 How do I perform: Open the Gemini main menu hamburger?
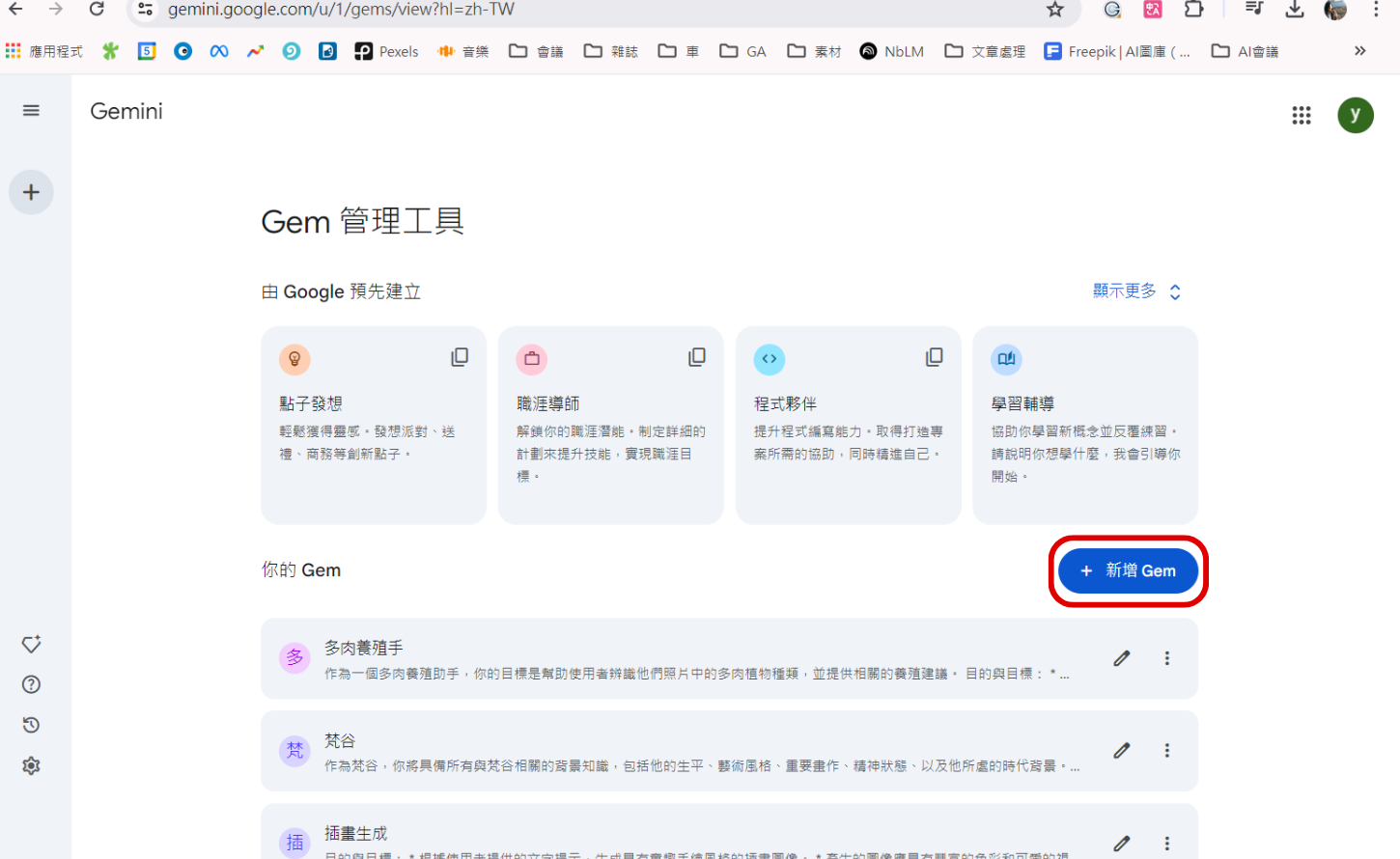click(x=31, y=111)
